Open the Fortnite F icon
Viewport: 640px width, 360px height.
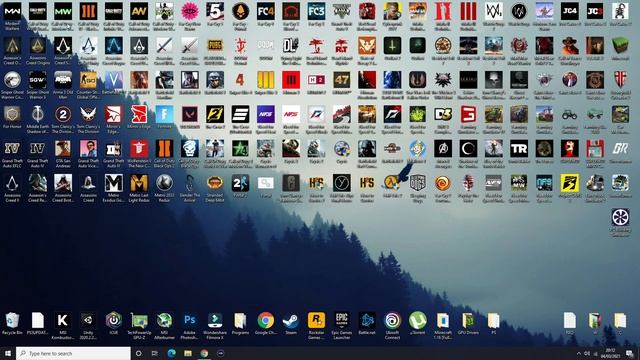pyautogui.click(x=164, y=115)
